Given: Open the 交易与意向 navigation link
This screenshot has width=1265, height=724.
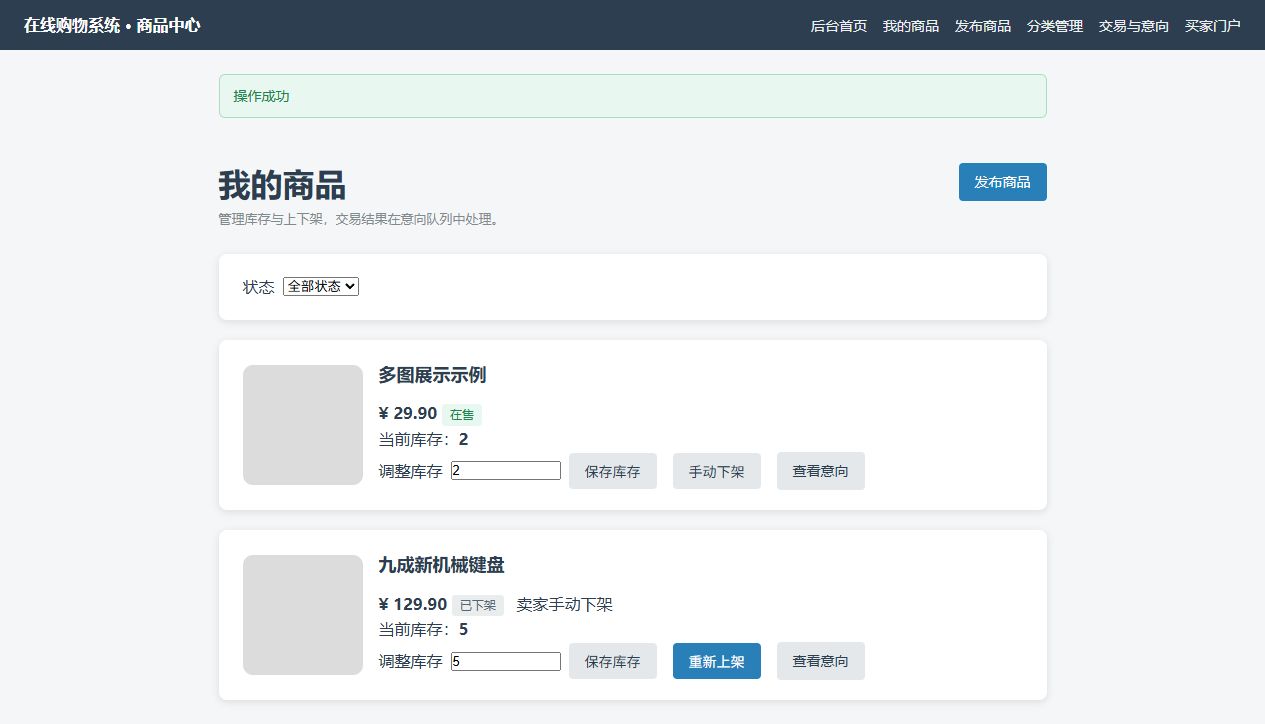Looking at the screenshot, I should [x=1133, y=26].
